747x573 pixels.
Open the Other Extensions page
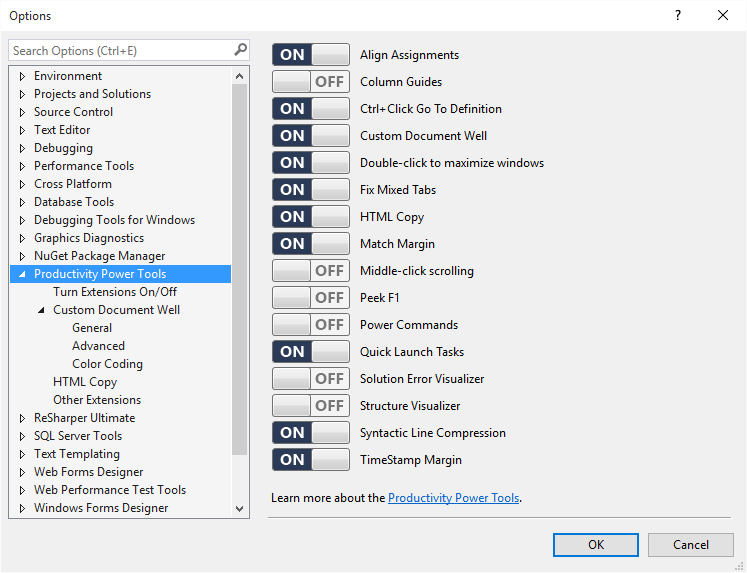[97, 400]
